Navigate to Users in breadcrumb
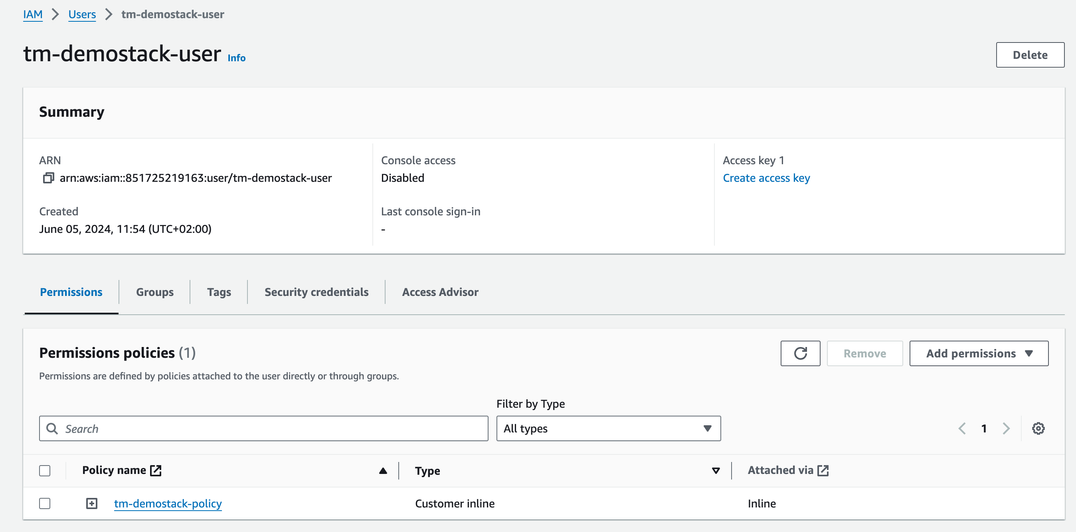 pos(82,15)
